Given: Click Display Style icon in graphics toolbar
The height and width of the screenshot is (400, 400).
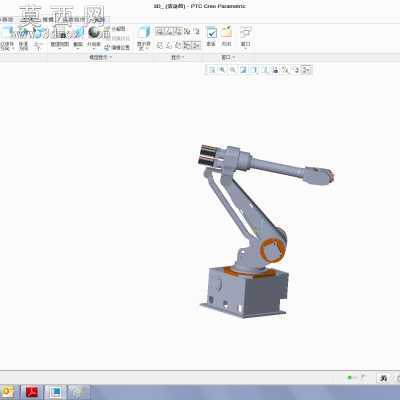Looking at the screenshot, I should 254,69.
